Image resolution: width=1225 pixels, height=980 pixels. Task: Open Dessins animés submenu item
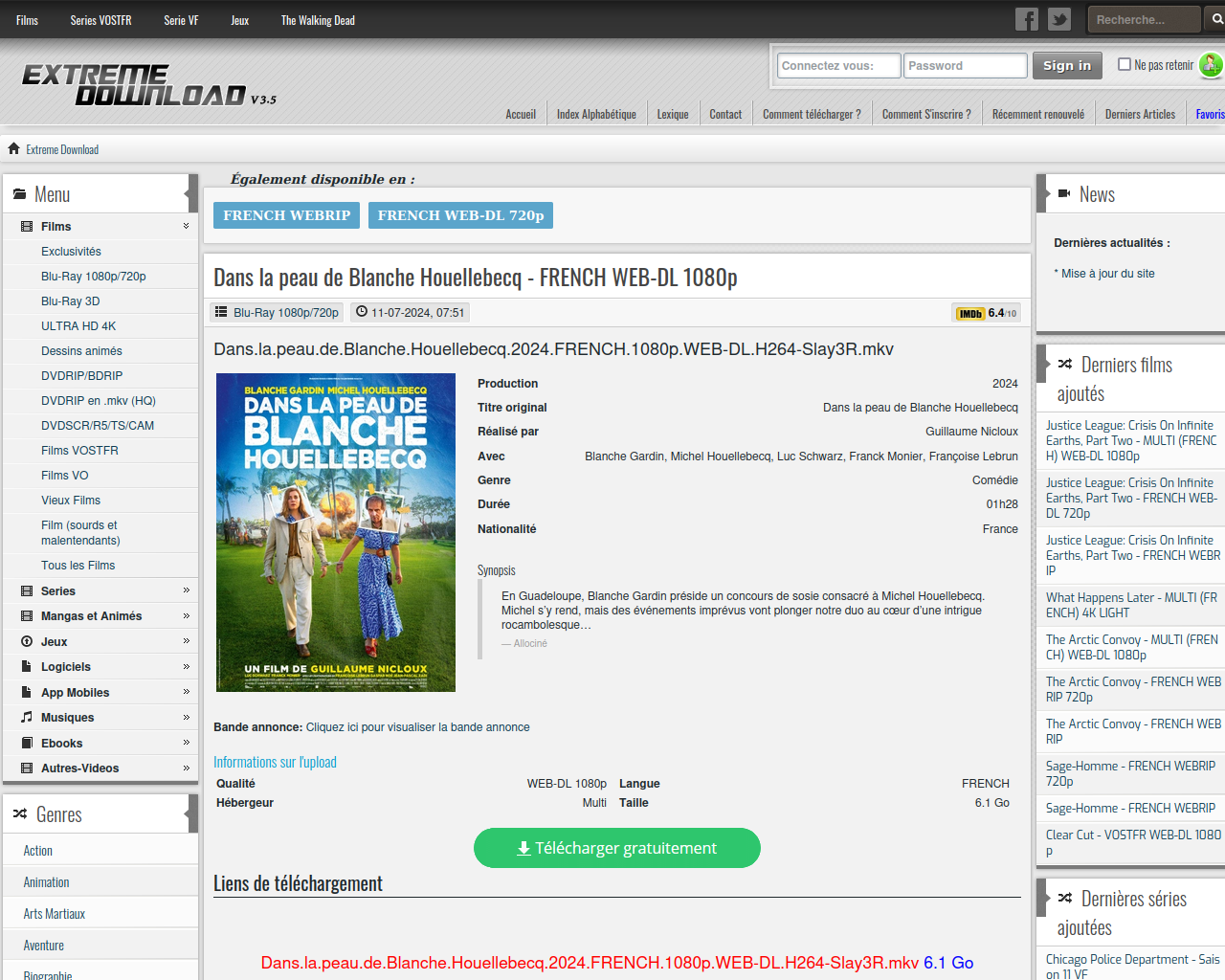pyautogui.click(x=81, y=351)
